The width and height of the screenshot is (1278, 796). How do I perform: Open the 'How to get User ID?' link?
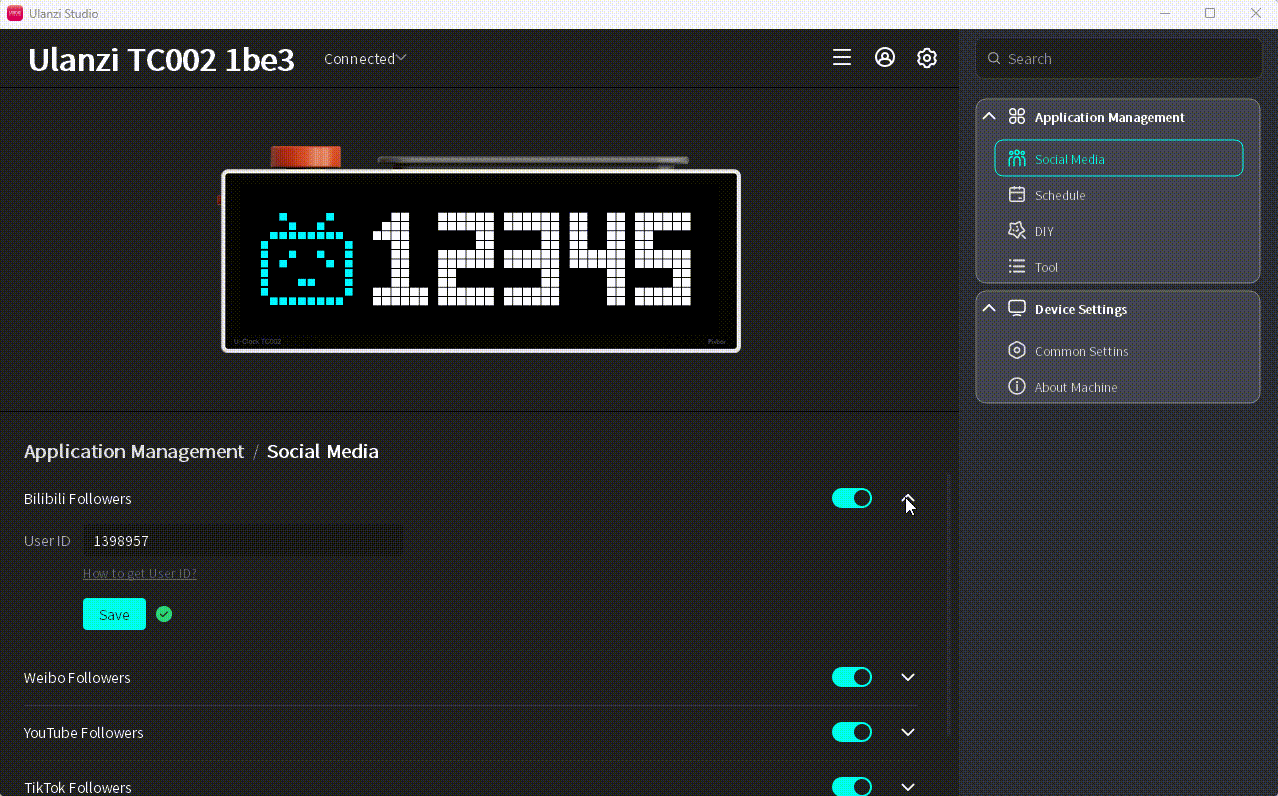[140, 573]
